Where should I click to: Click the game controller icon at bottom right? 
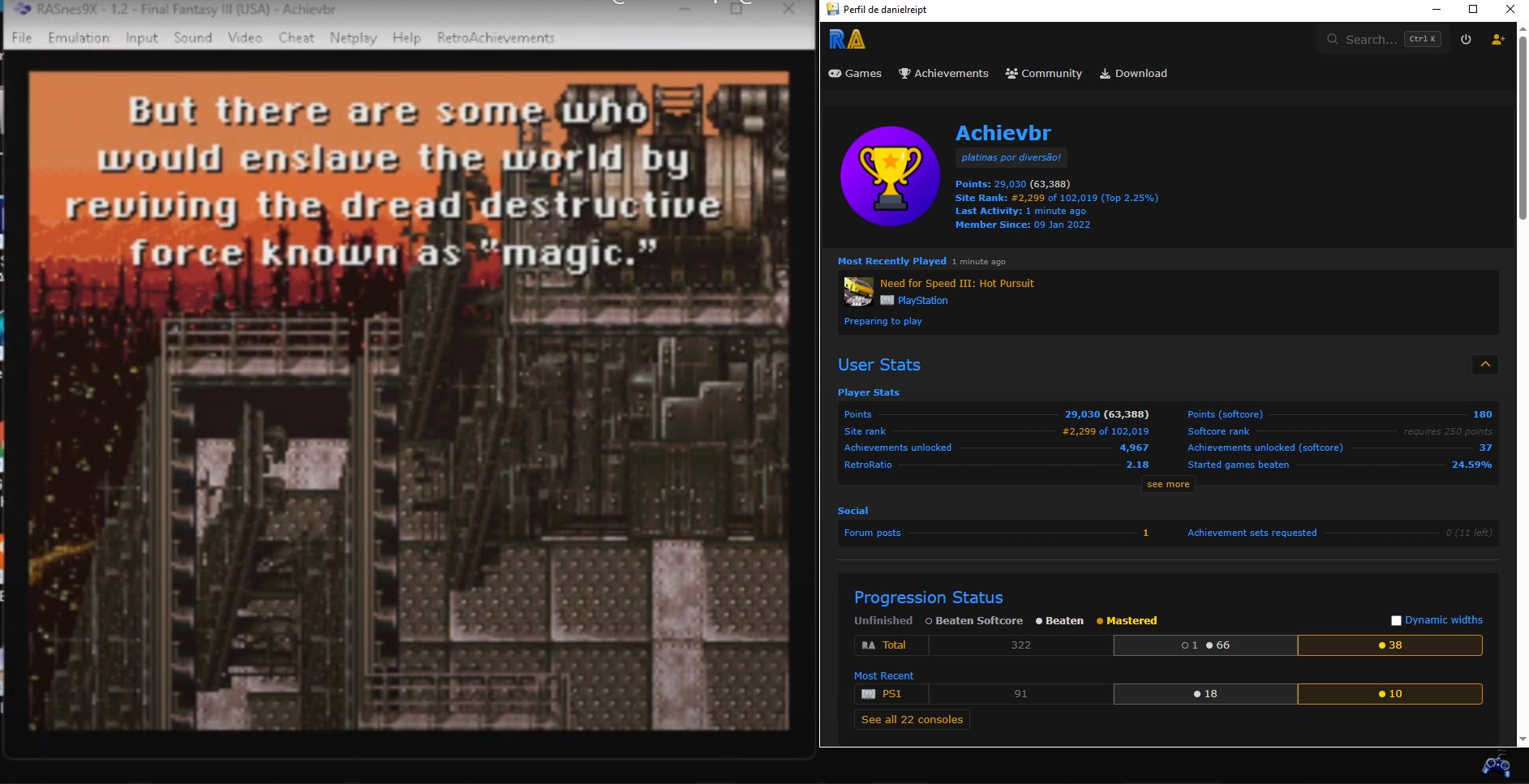[x=1497, y=765]
